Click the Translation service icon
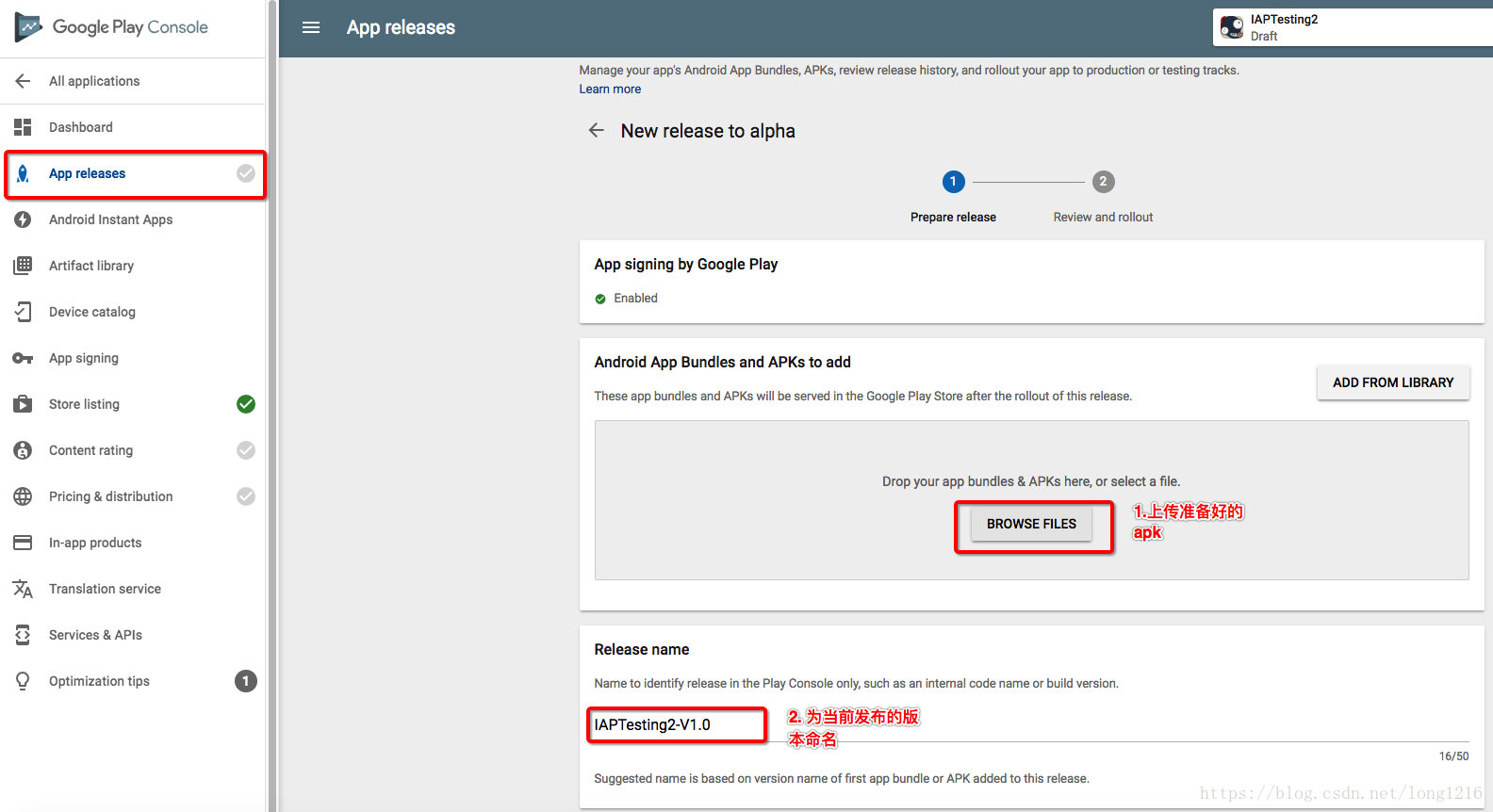 [x=23, y=589]
